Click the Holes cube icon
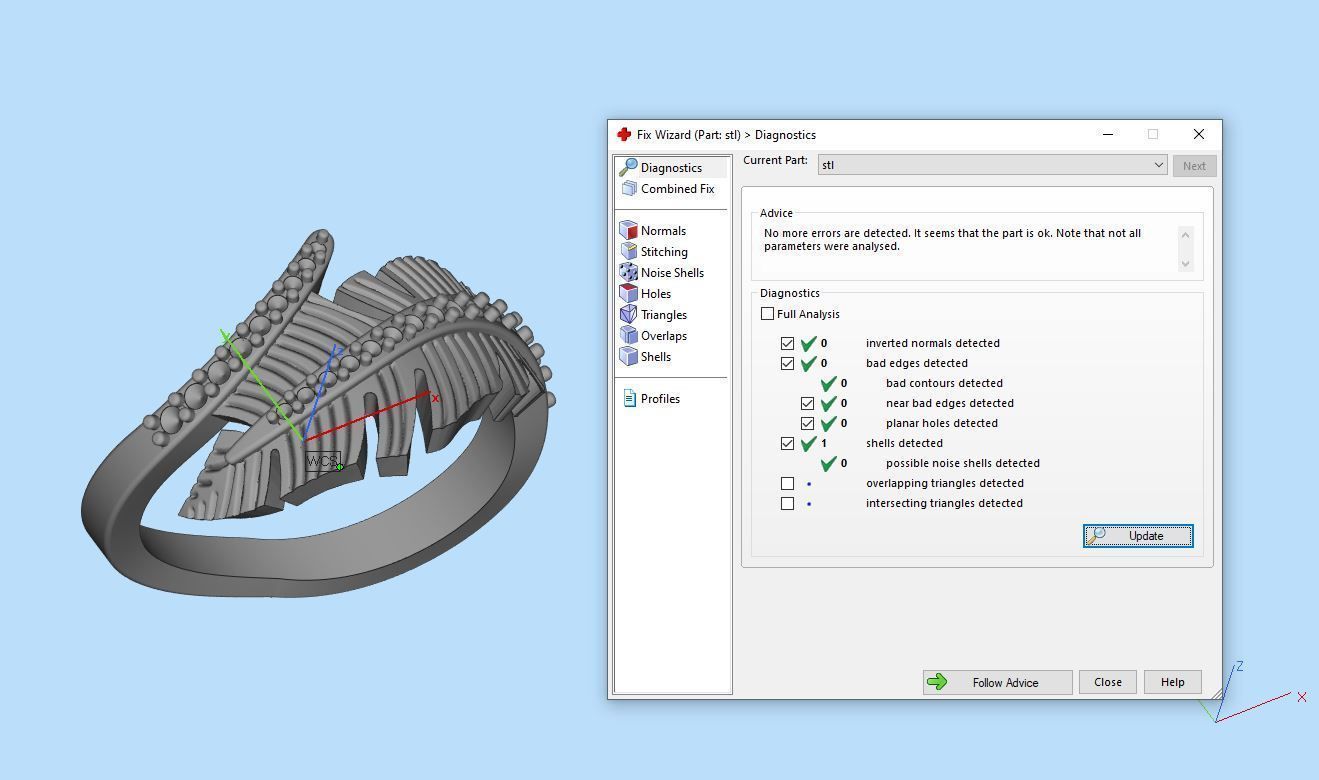The width and height of the screenshot is (1319, 780). click(x=628, y=293)
